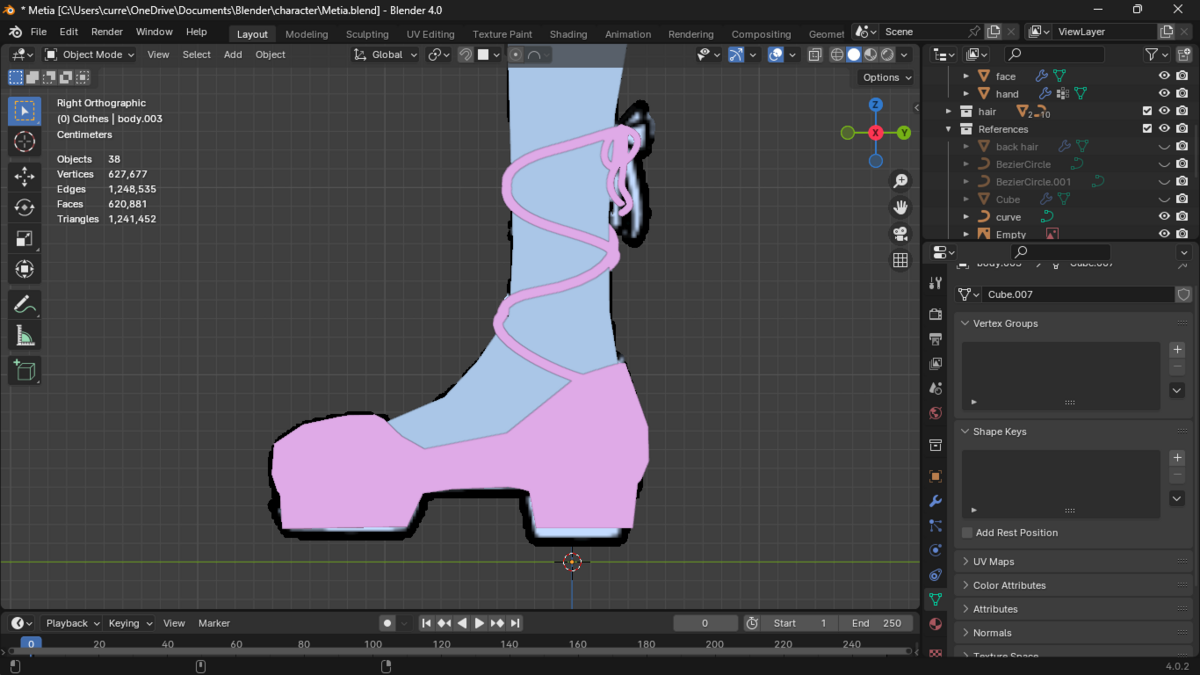Click the zoom viewport gizmo icon

[x=900, y=181]
